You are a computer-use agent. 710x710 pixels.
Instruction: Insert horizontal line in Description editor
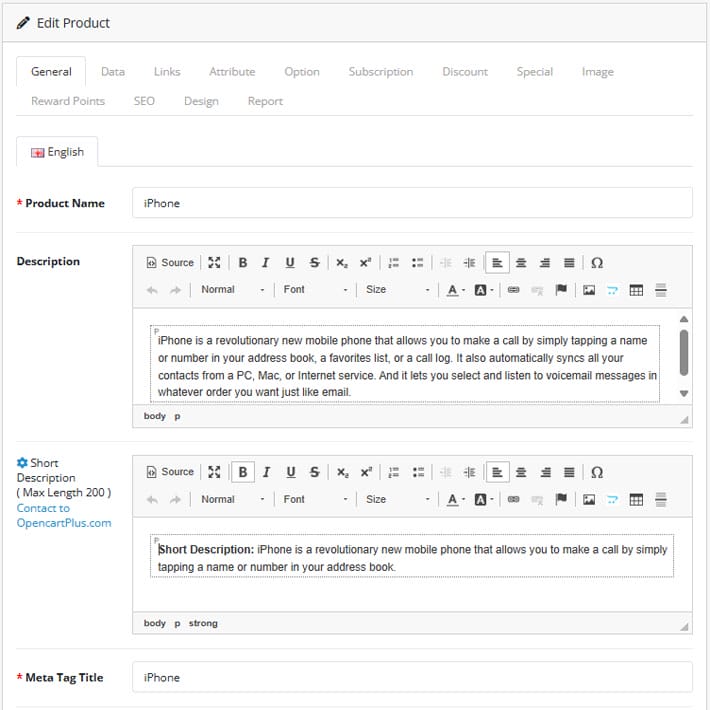coord(661,290)
